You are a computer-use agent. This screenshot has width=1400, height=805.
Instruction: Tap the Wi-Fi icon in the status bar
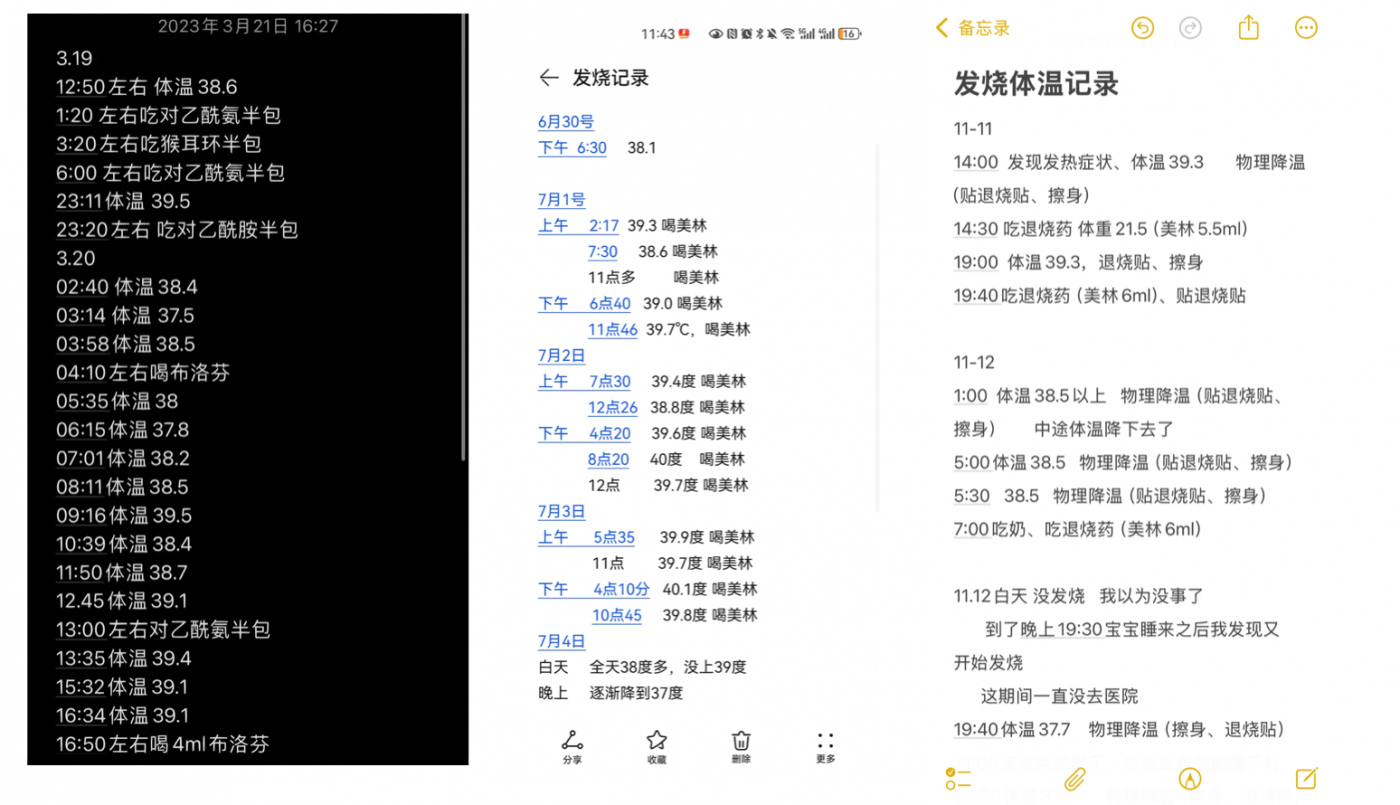point(788,34)
